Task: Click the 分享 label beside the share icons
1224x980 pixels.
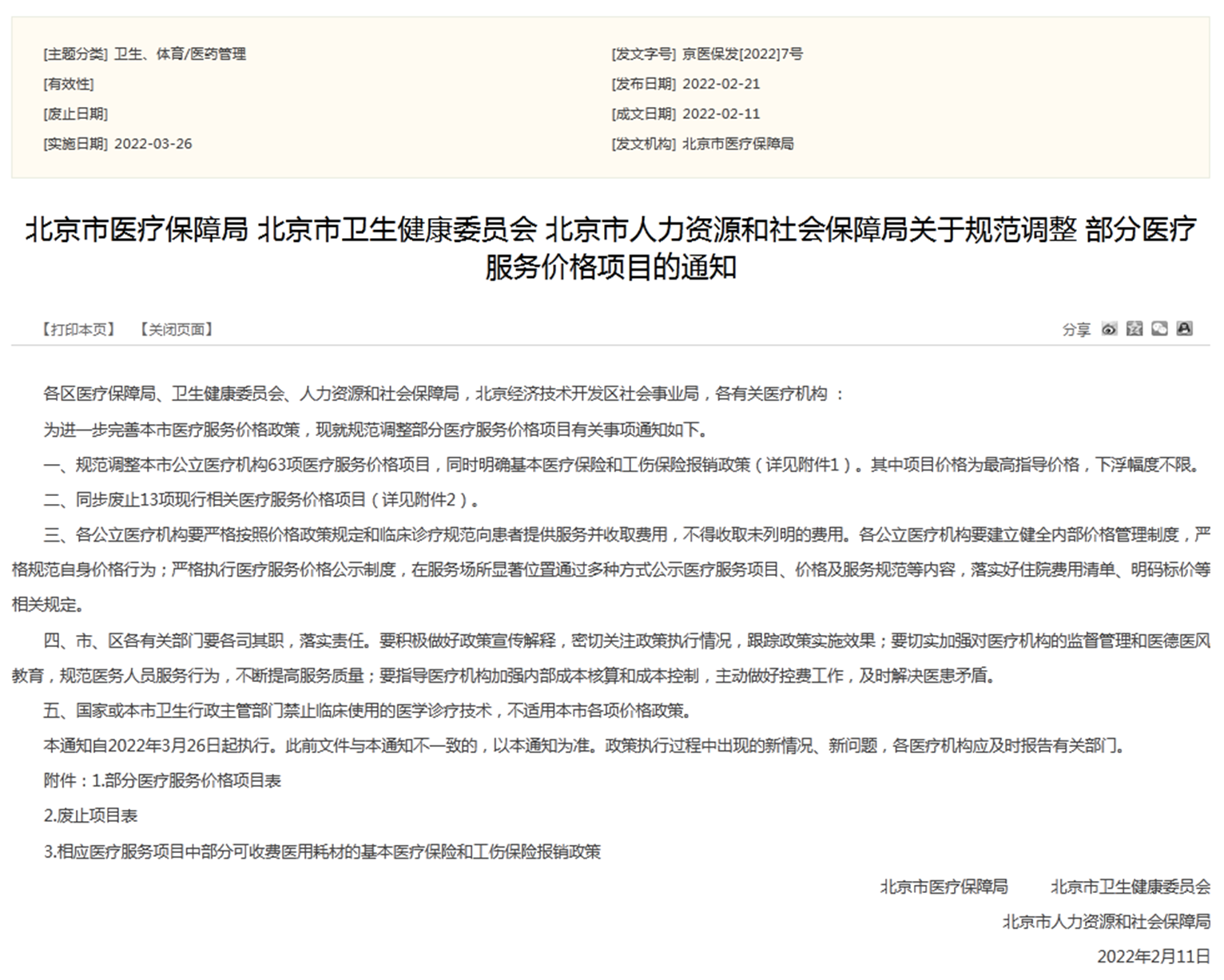Action: pyautogui.click(x=1076, y=329)
